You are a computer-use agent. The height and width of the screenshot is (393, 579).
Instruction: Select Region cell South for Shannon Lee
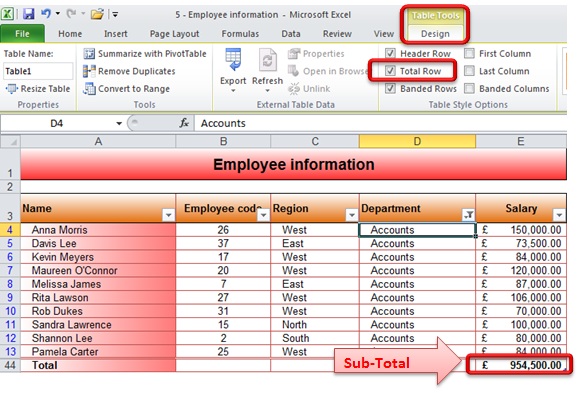pos(315,338)
